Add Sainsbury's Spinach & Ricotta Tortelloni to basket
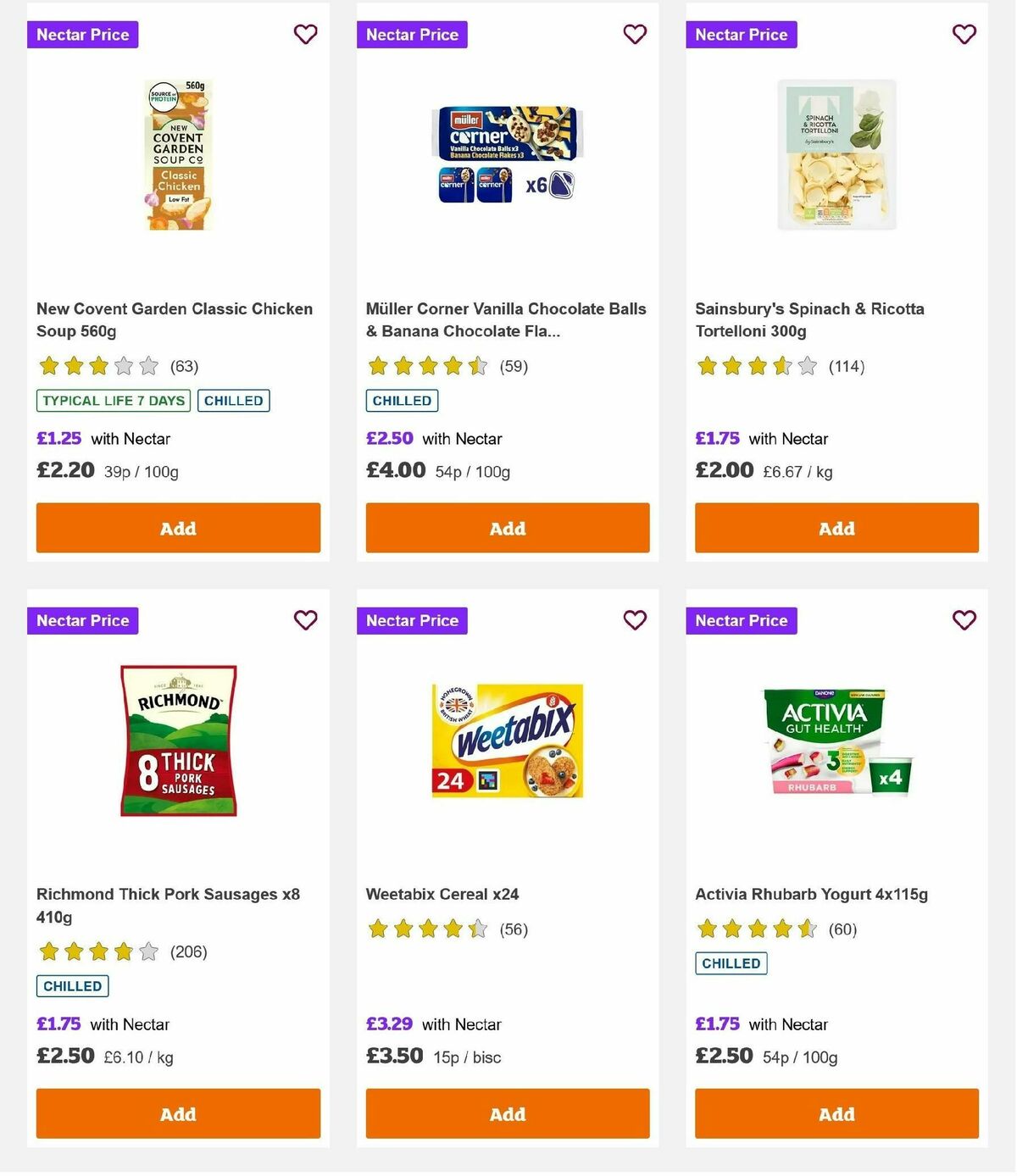 tap(836, 528)
